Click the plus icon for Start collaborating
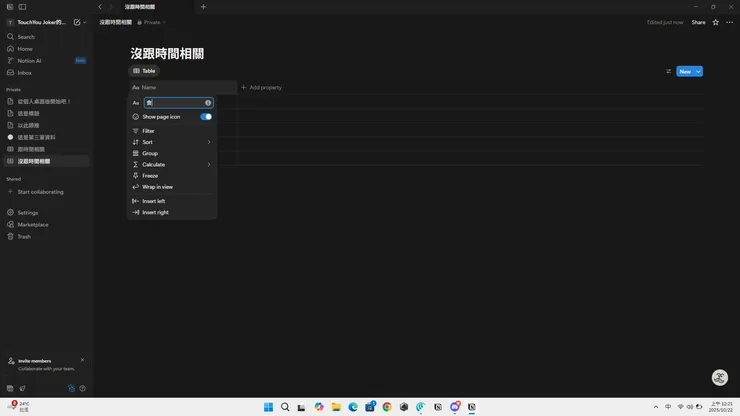740x416 pixels. [10, 192]
